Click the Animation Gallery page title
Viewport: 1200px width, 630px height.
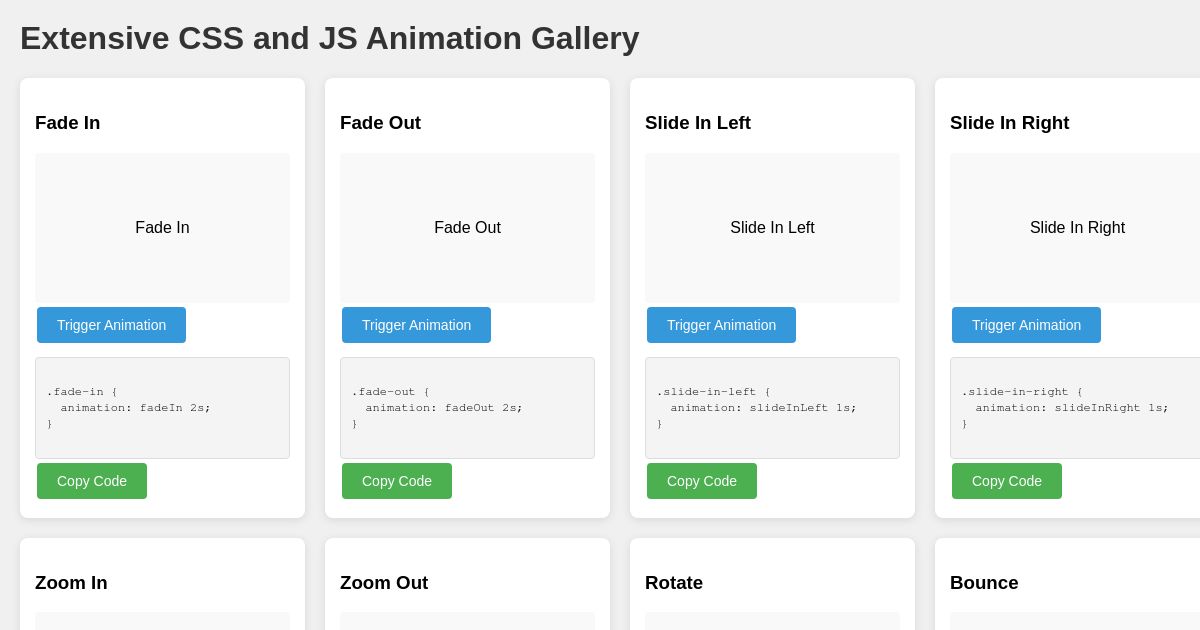click(x=329, y=38)
